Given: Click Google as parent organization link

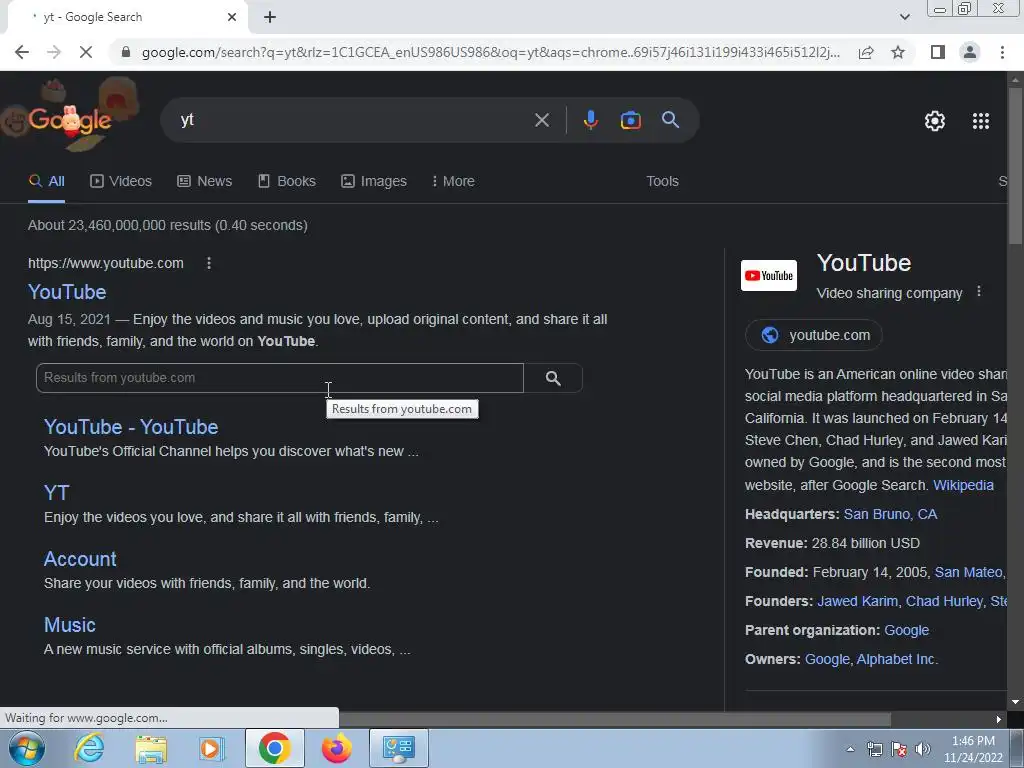Looking at the screenshot, I should [906, 630].
